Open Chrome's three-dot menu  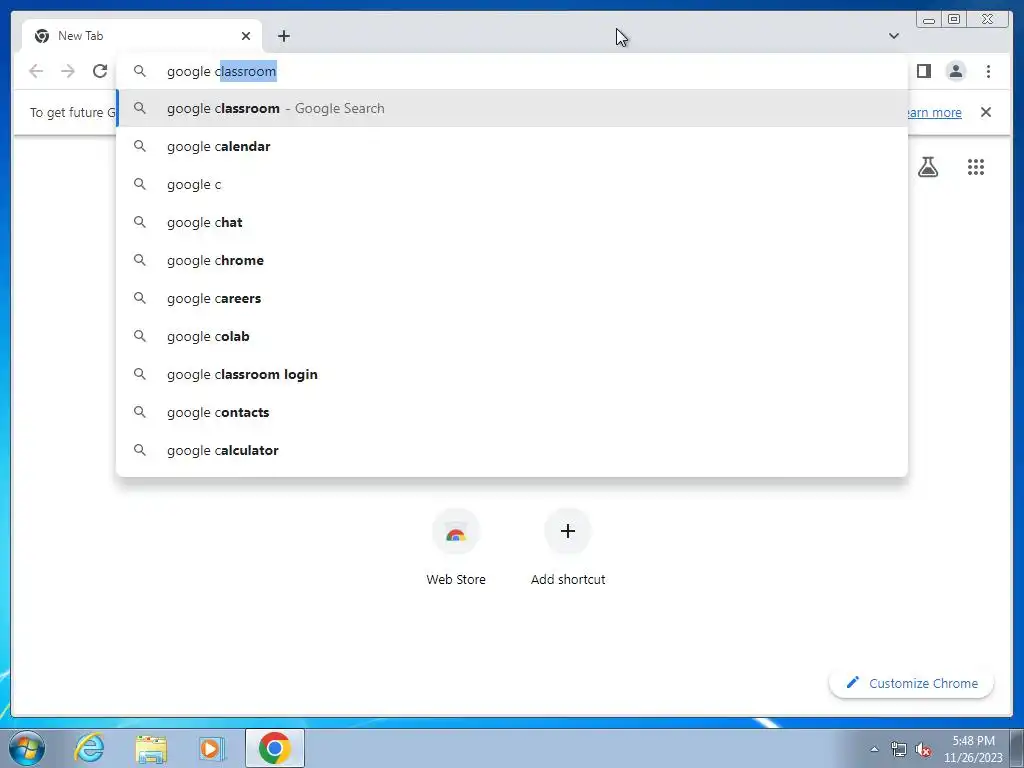click(988, 71)
